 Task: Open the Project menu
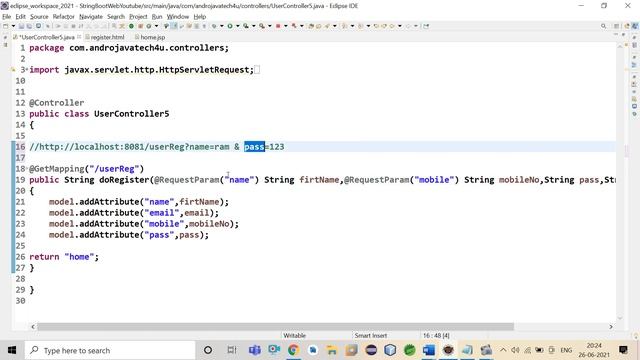[x=138, y=17]
